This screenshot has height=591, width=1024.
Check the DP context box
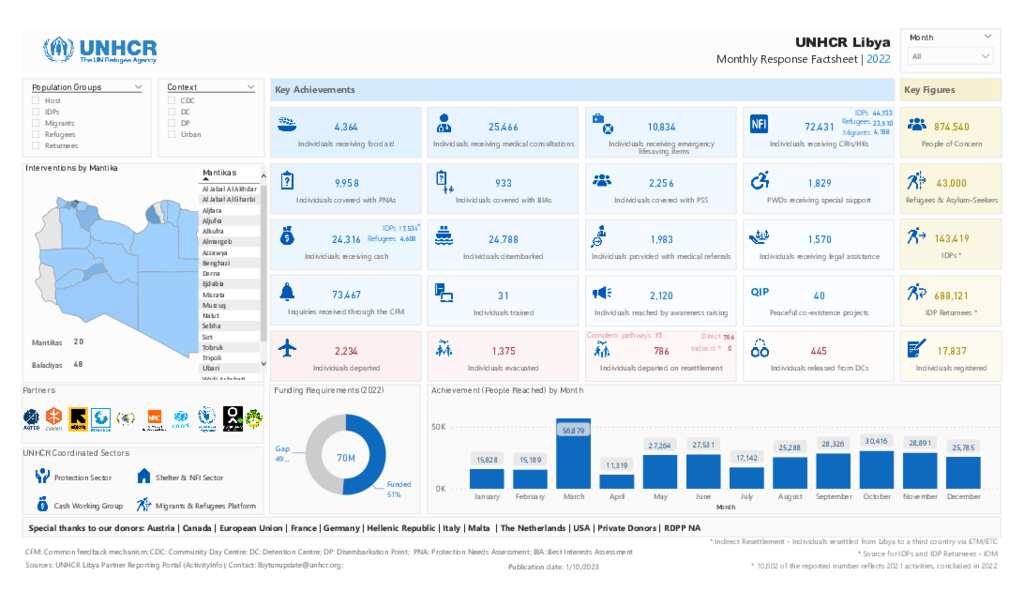click(x=172, y=123)
